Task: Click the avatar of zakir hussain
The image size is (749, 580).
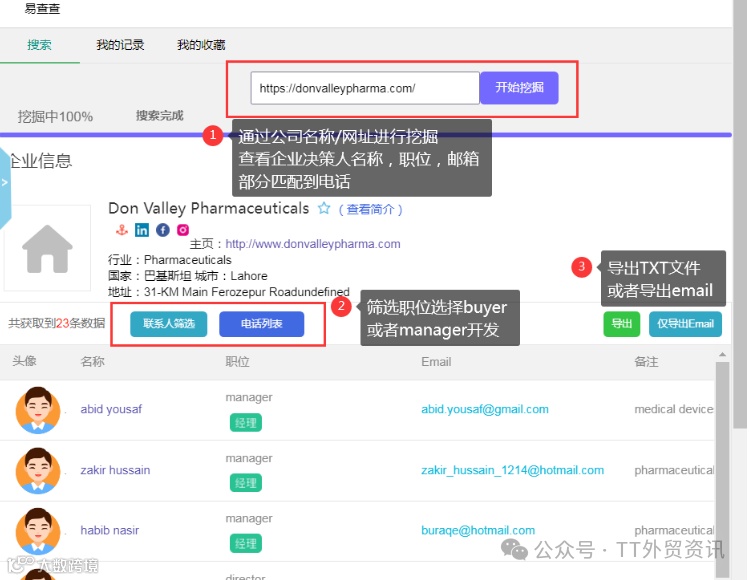Action: (38, 471)
